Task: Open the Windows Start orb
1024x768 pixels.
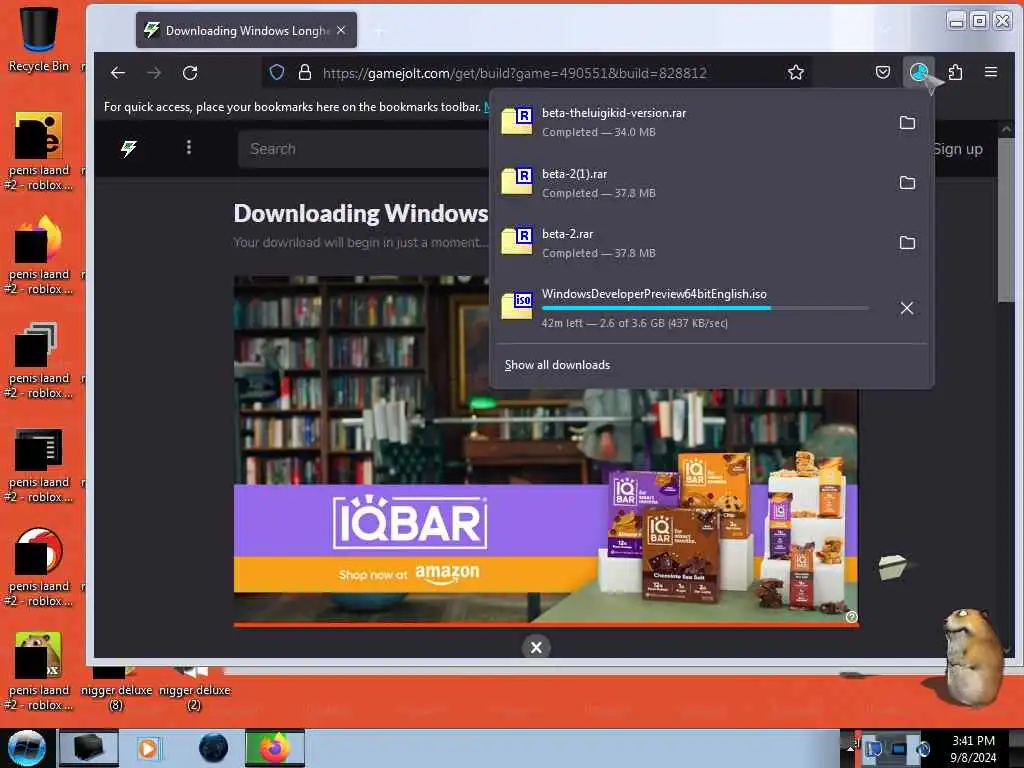Action: coord(27,748)
